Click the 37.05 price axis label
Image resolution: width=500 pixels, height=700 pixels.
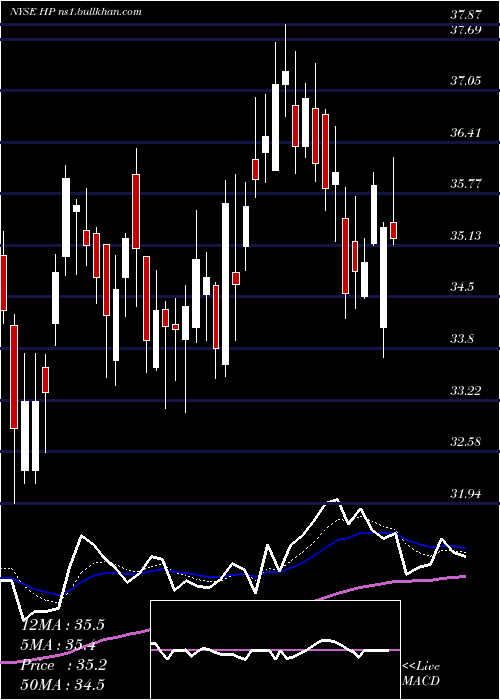point(466,81)
